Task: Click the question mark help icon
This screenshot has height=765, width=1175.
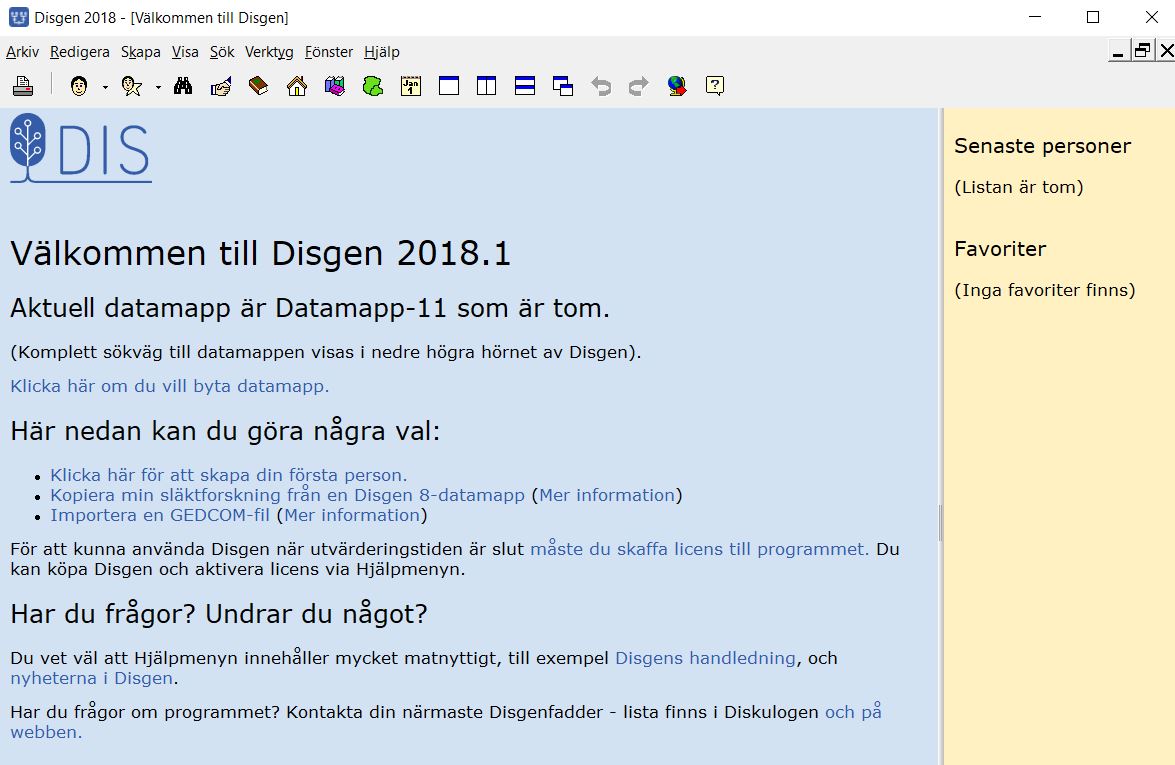Action: point(715,86)
